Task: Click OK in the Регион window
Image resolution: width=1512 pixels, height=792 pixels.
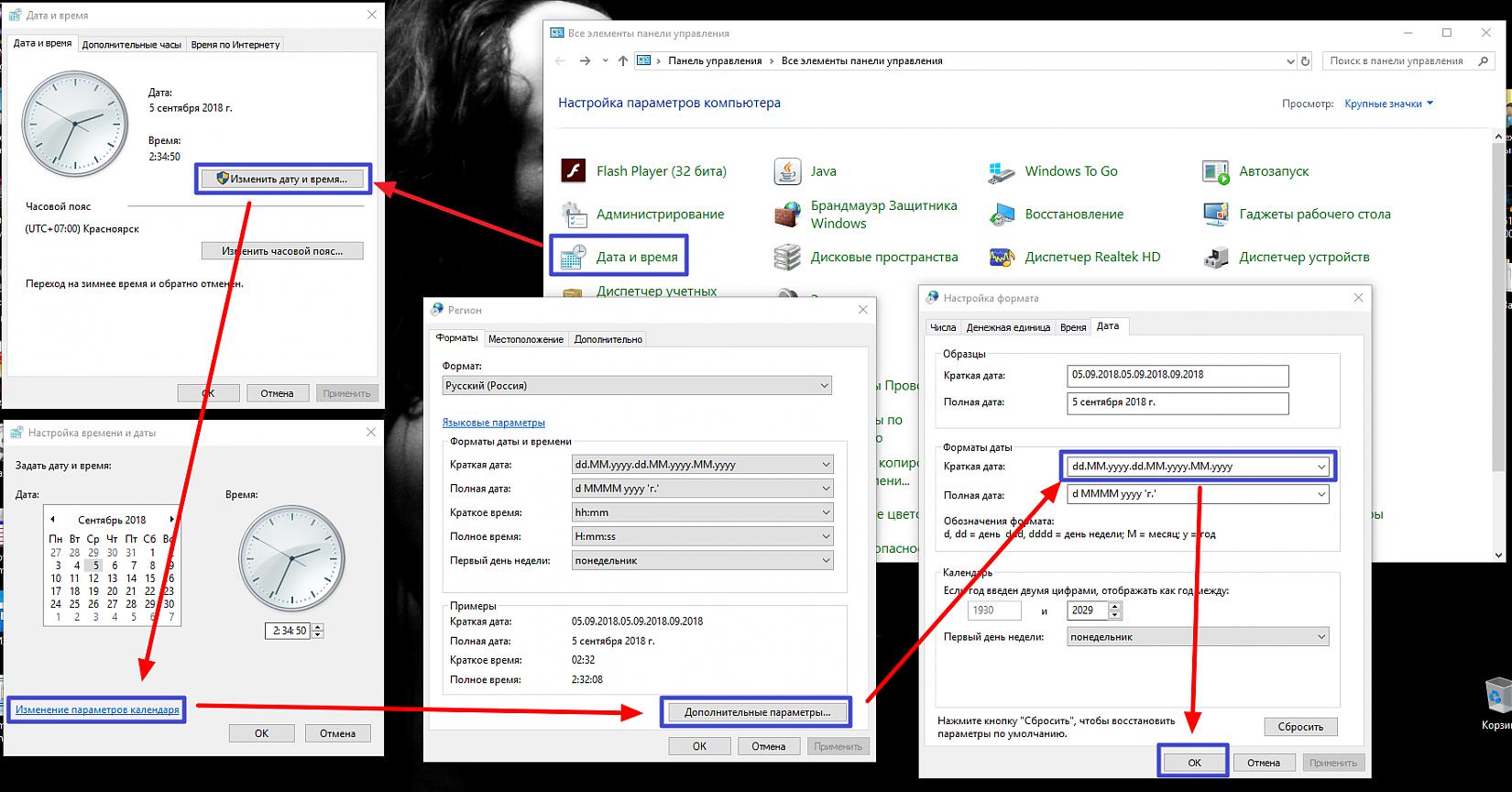Action: [699, 746]
